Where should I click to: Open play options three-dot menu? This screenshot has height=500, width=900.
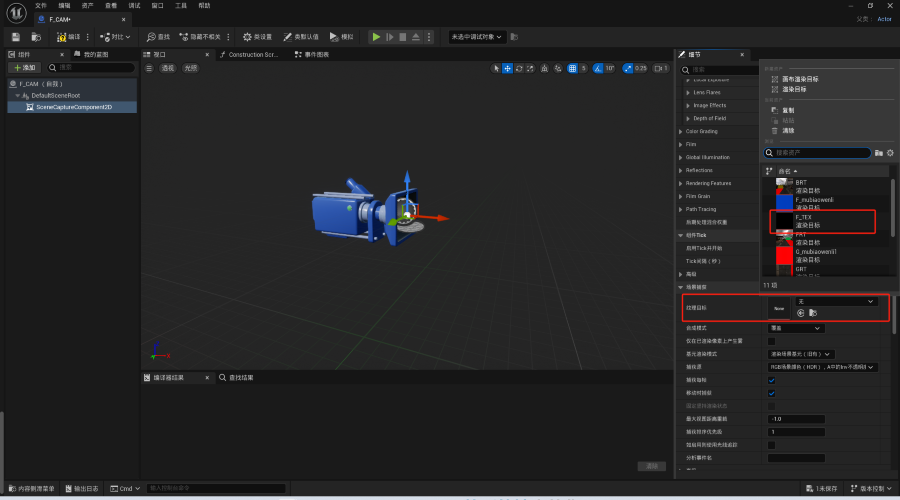point(429,37)
